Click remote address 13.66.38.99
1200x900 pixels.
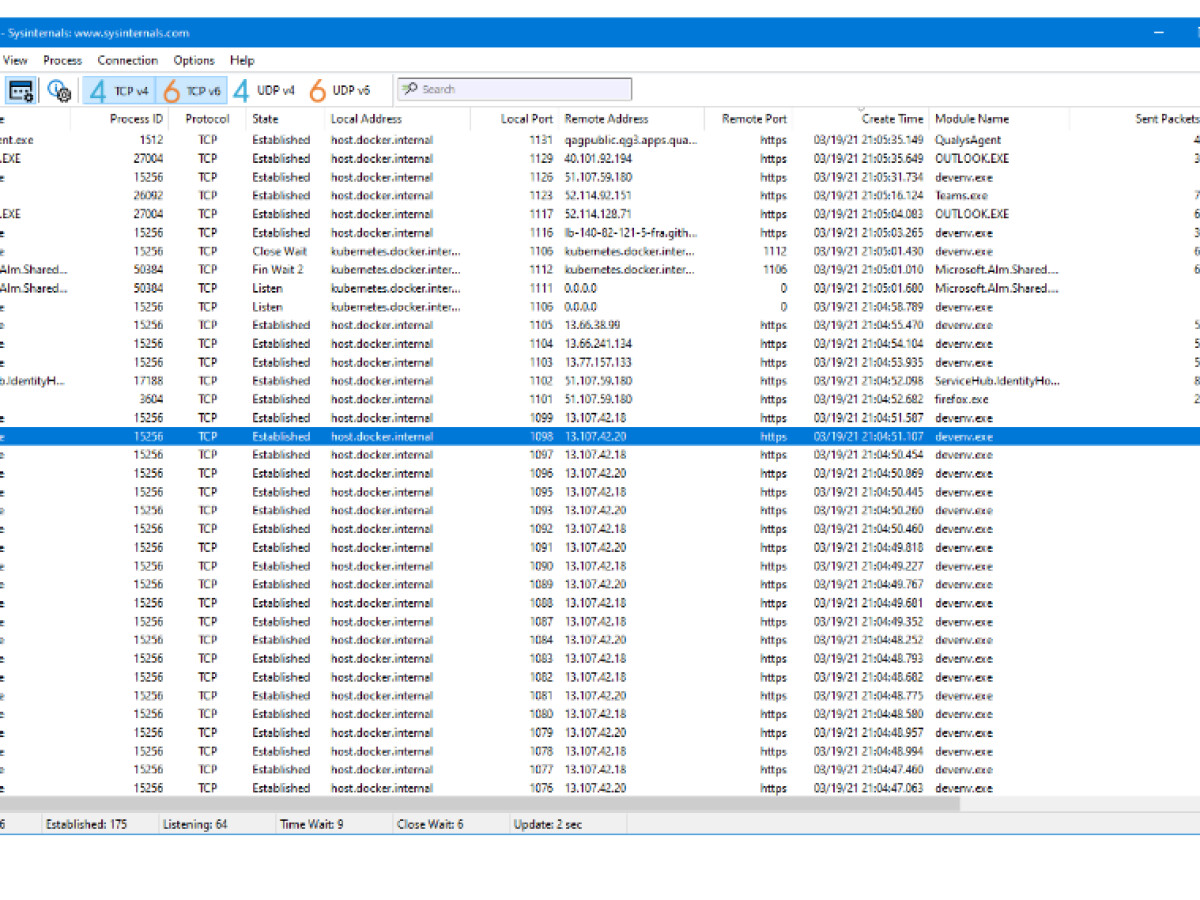(x=592, y=325)
